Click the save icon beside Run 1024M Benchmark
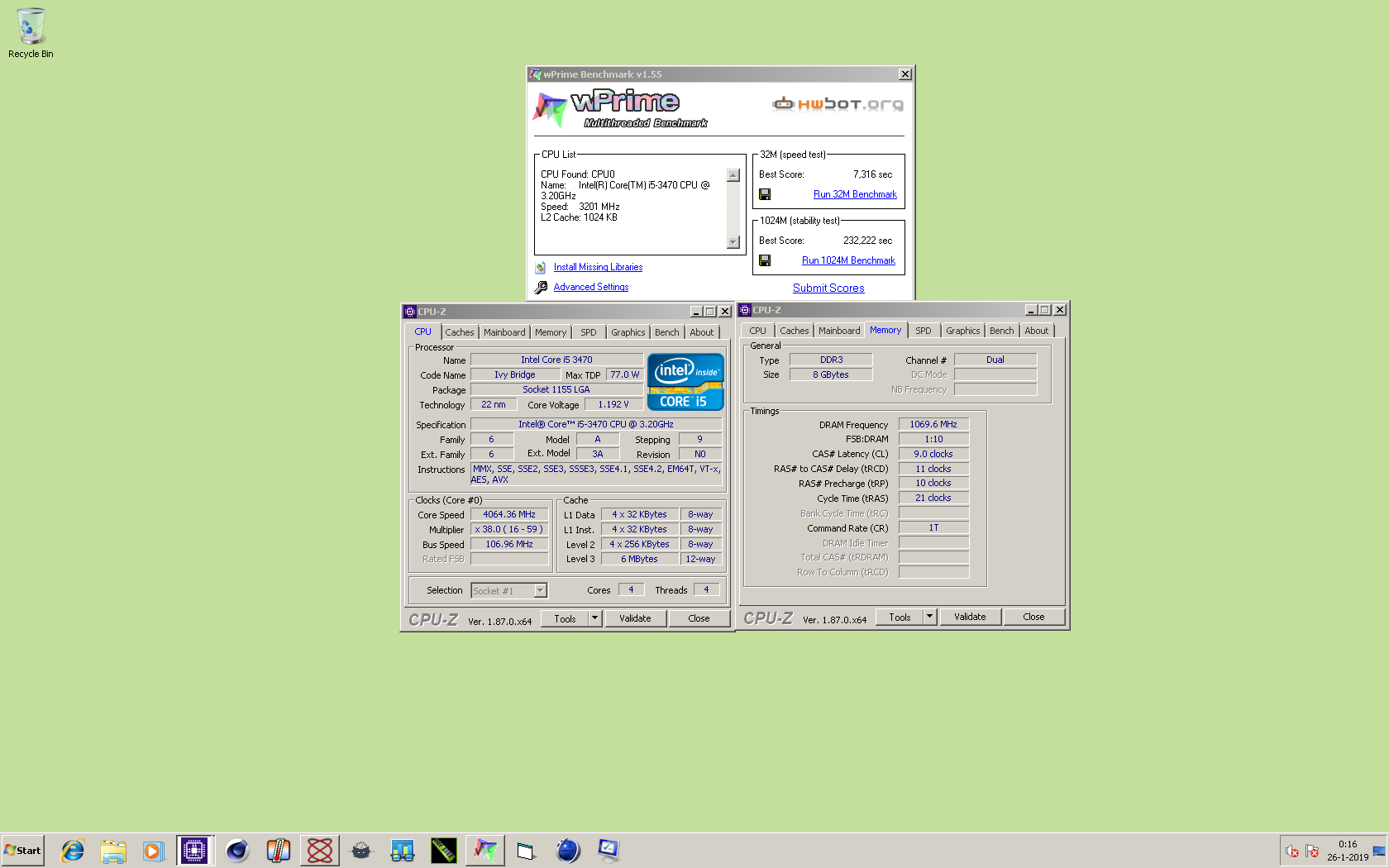Viewport: 1389px width, 868px height. pos(765,260)
